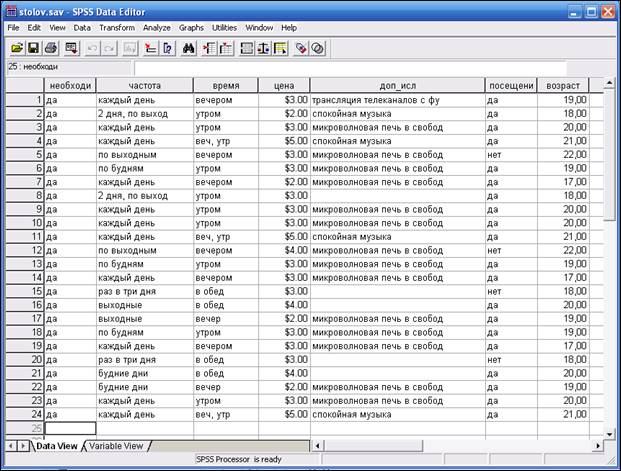The width and height of the screenshot is (621, 471).
Task: Open the Graphs menu
Action: click(x=191, y=28)
